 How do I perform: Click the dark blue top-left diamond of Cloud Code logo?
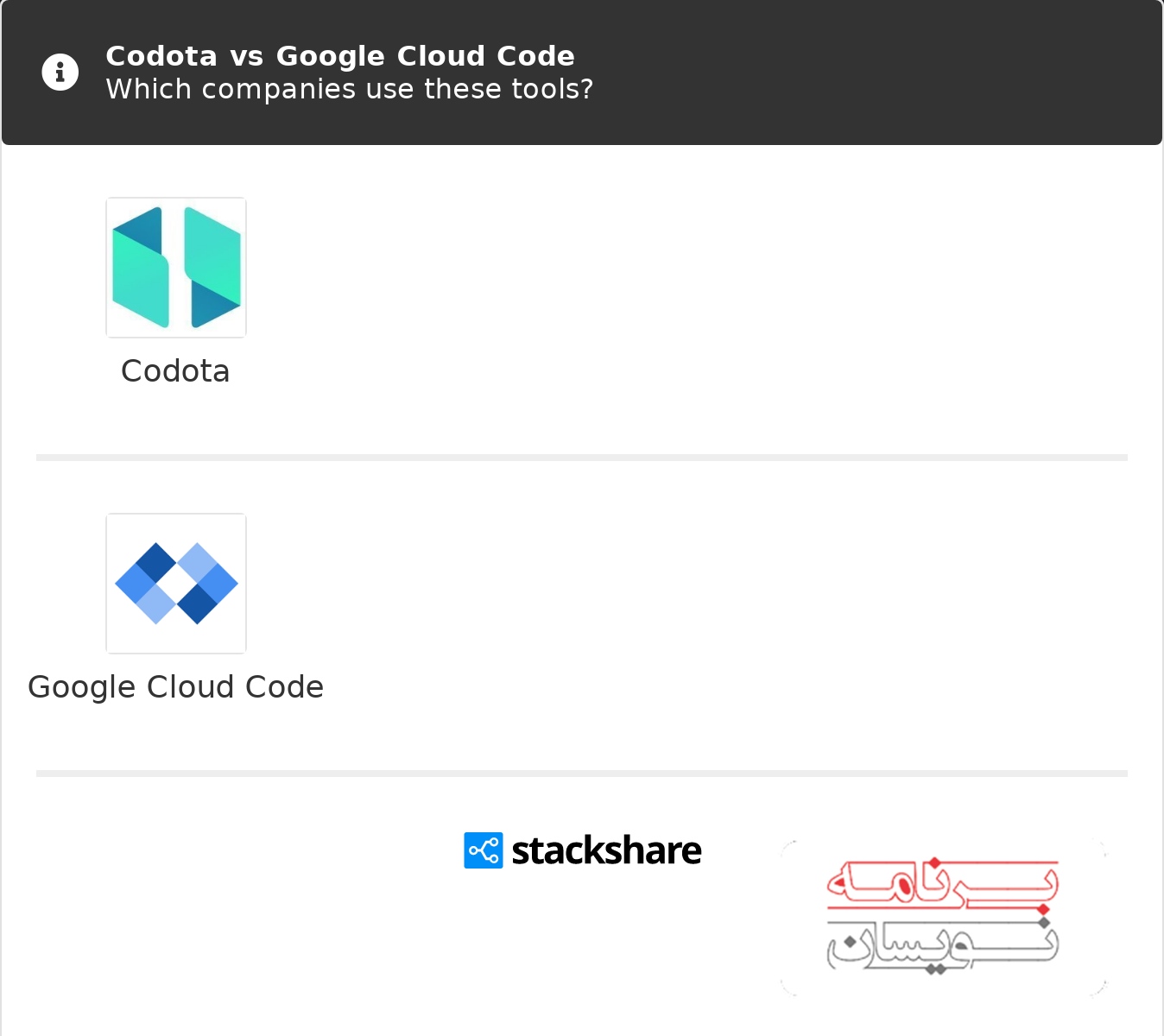156,563
